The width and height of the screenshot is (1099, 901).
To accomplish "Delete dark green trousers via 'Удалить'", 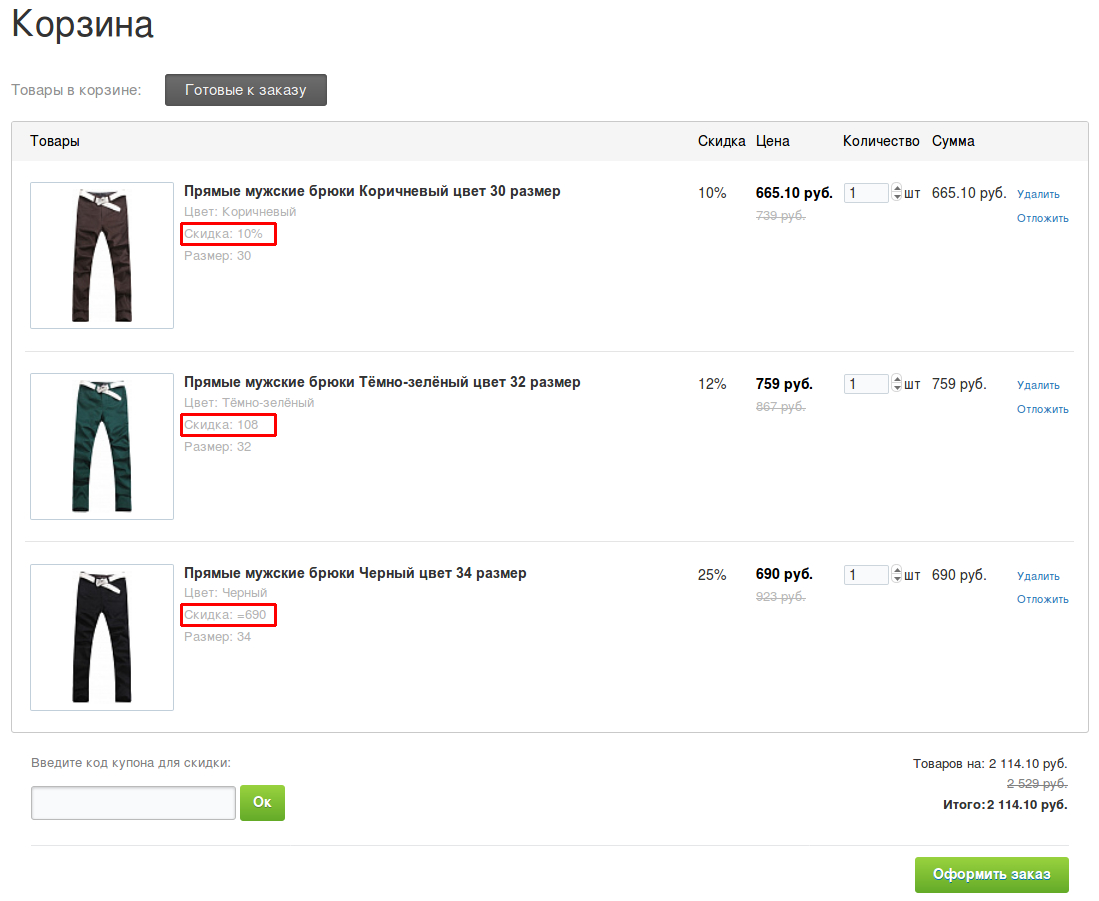I will coord(1038,385).
